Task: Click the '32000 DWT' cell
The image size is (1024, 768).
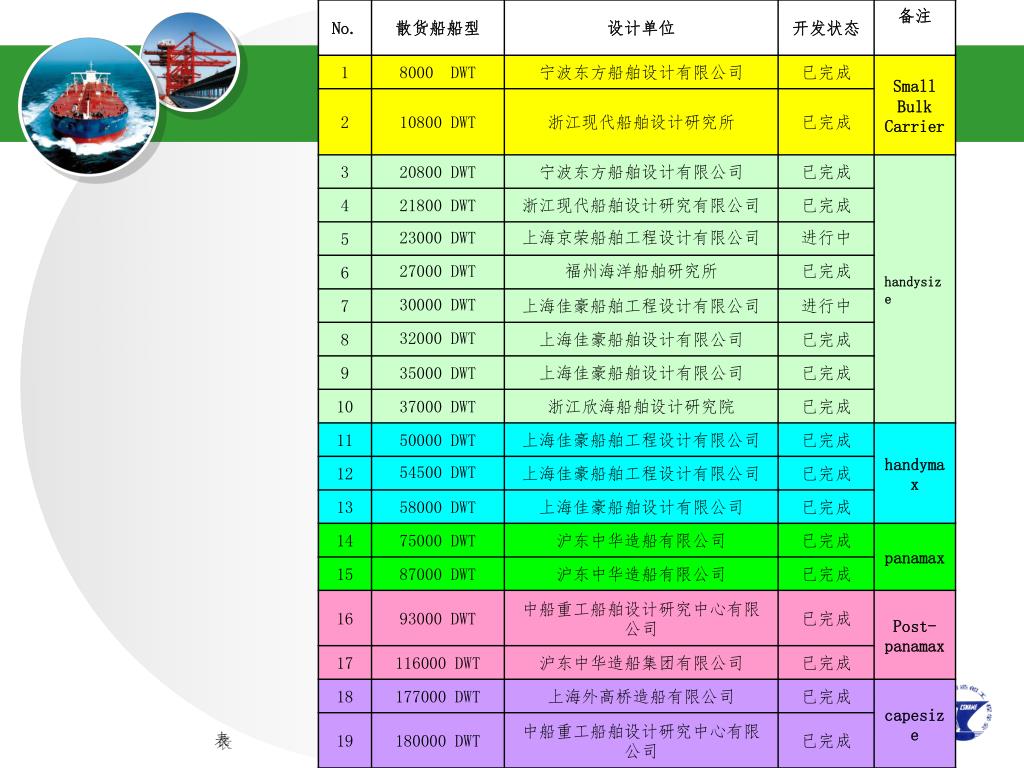Action: pos(438,339)
